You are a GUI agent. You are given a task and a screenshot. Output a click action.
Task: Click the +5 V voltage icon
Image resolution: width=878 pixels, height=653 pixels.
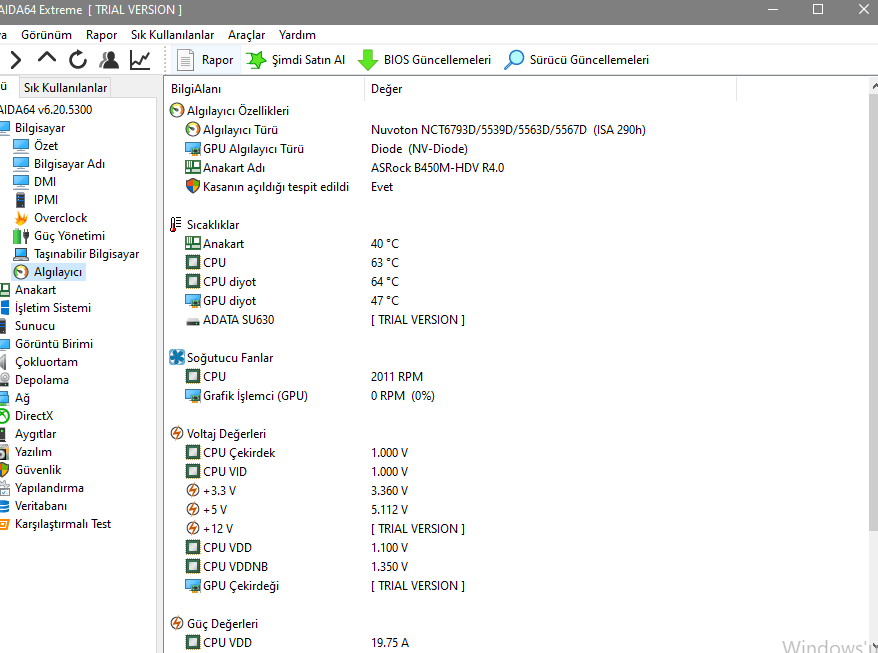(x=193, y=509)
